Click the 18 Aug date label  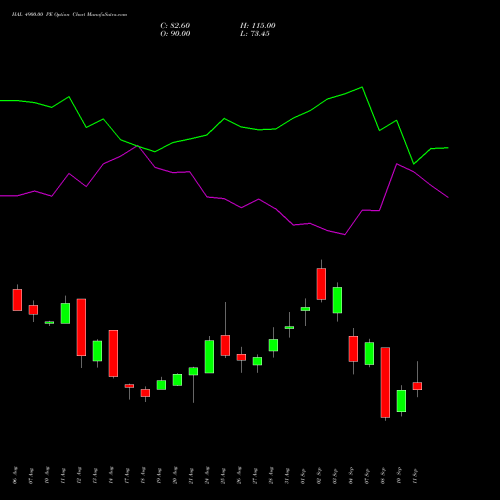click(143, 475)
